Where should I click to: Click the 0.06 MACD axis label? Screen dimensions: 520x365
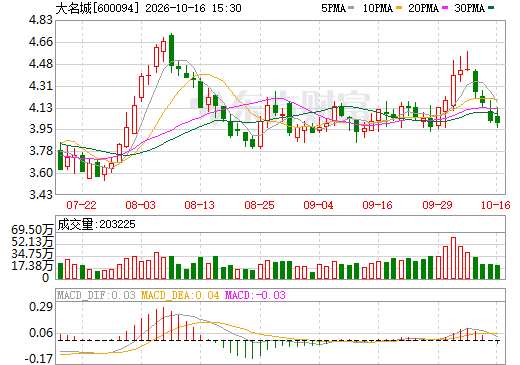pos(41,333)
